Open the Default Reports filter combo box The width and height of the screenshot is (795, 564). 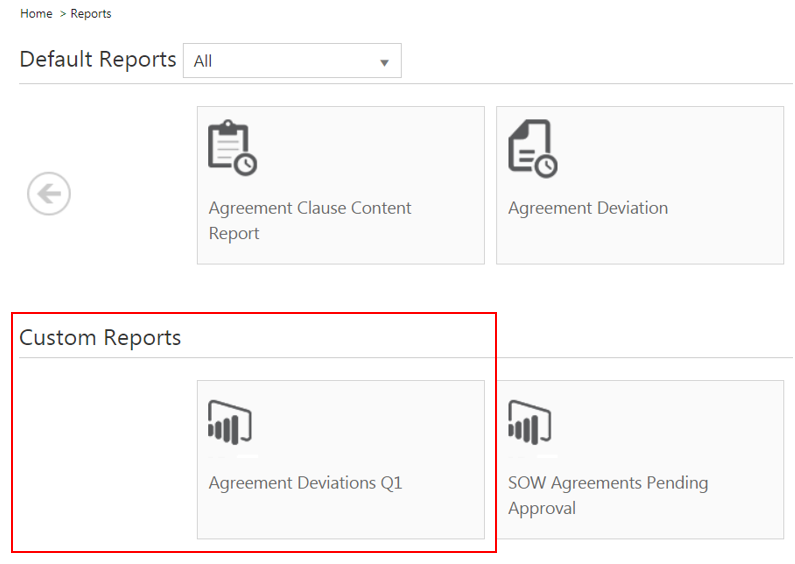point(291,61)
